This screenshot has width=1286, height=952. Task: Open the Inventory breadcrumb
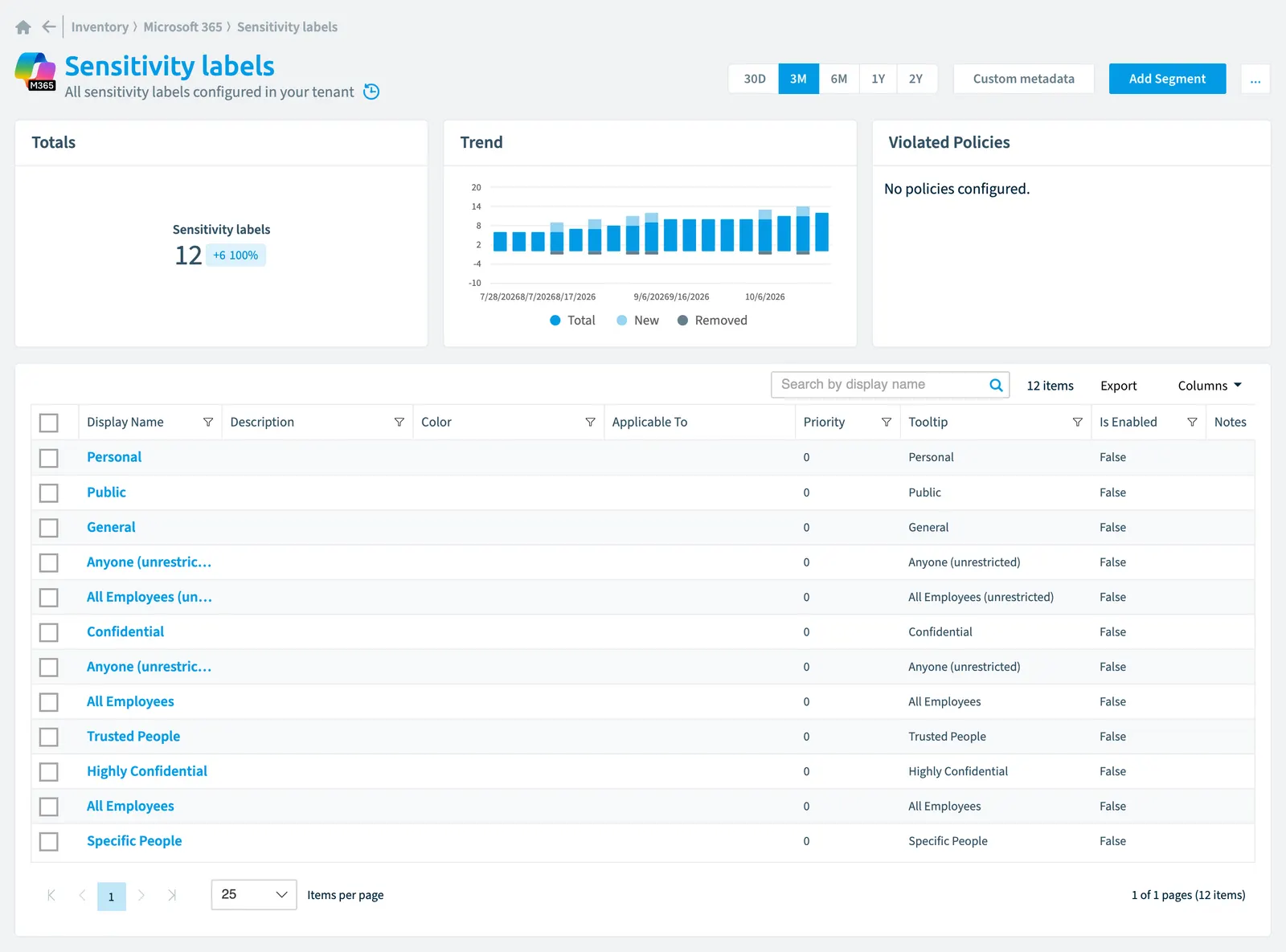point(100,27)
